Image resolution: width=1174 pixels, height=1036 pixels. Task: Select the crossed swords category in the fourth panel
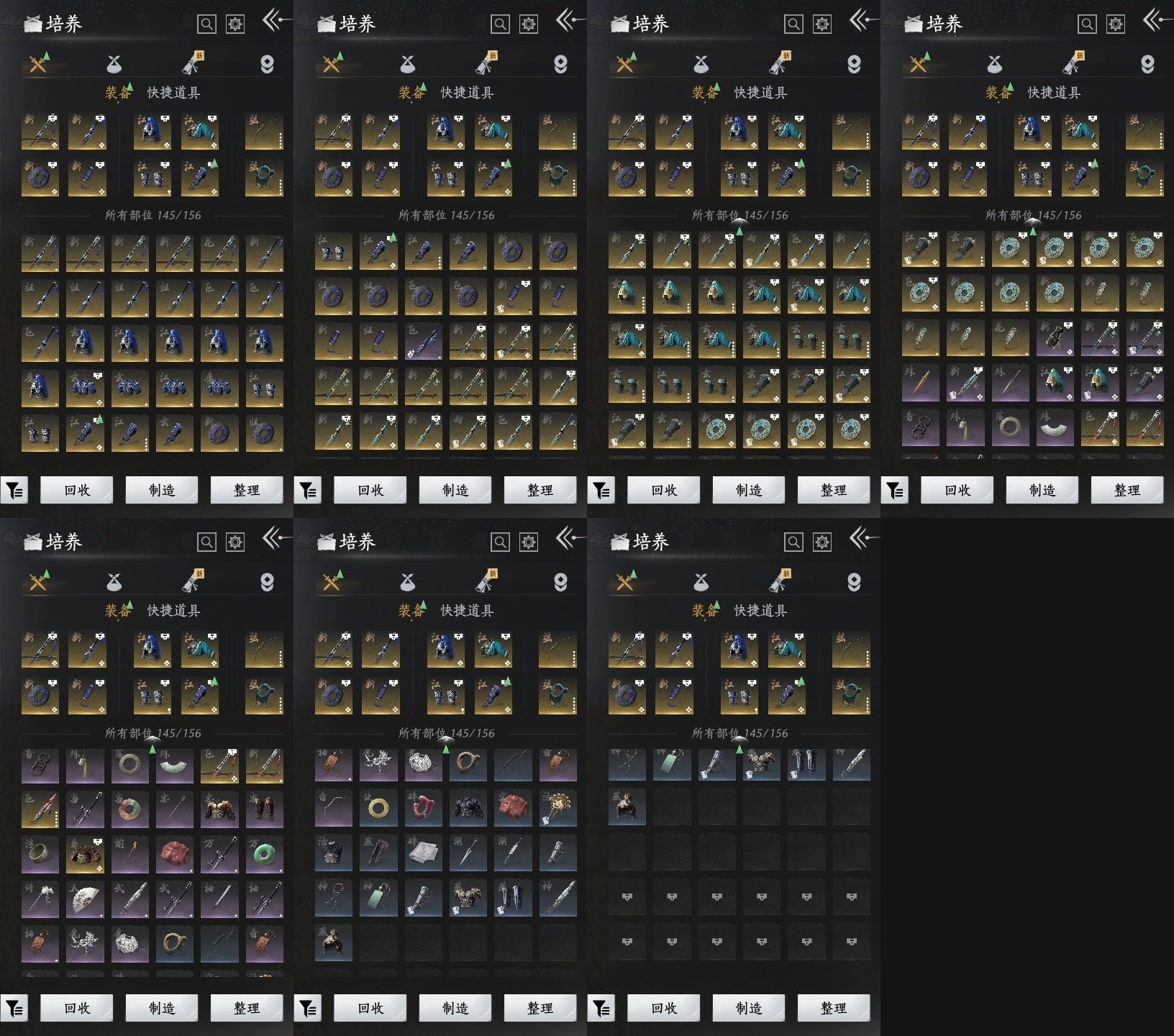click(919, 64)
